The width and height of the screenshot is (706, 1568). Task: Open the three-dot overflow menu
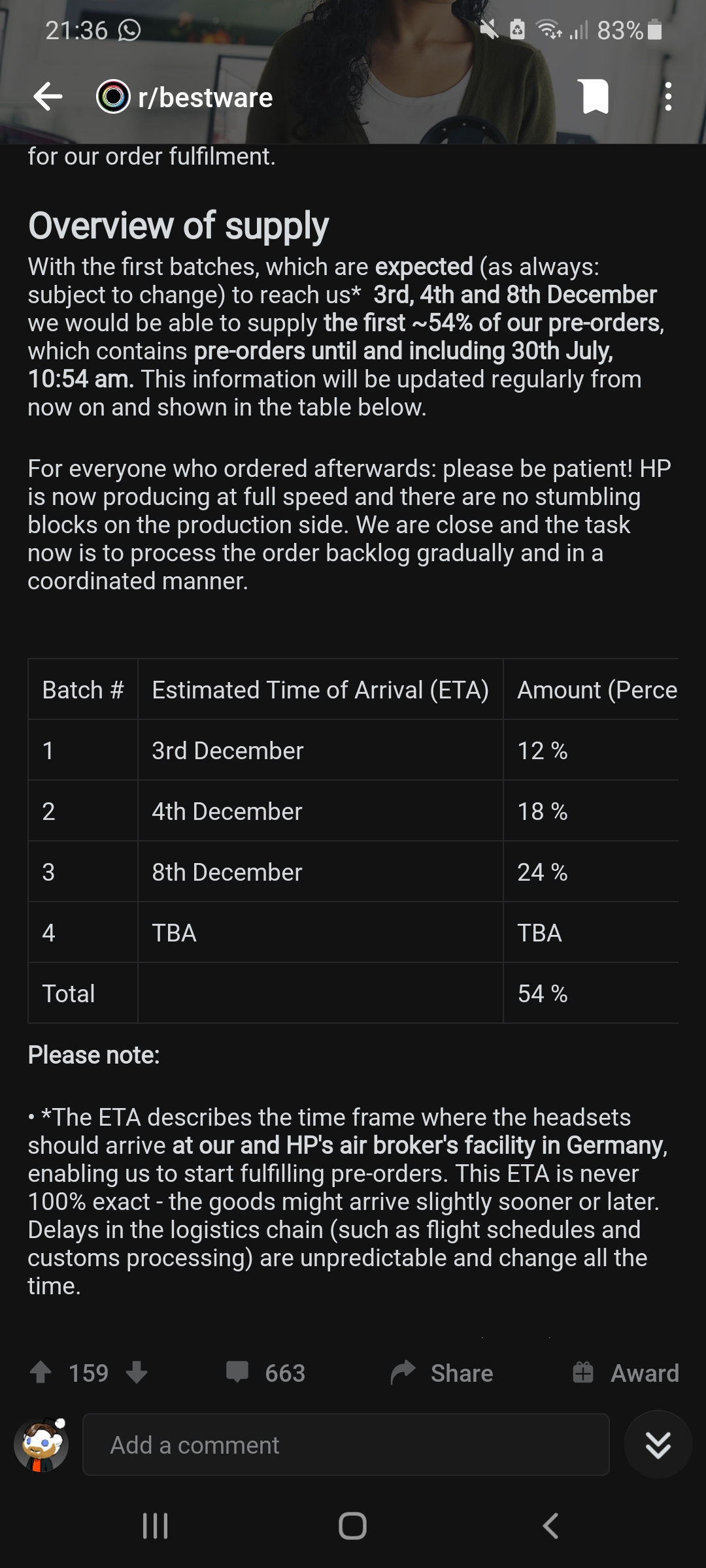pyautogui.click(x=667, y=97)
